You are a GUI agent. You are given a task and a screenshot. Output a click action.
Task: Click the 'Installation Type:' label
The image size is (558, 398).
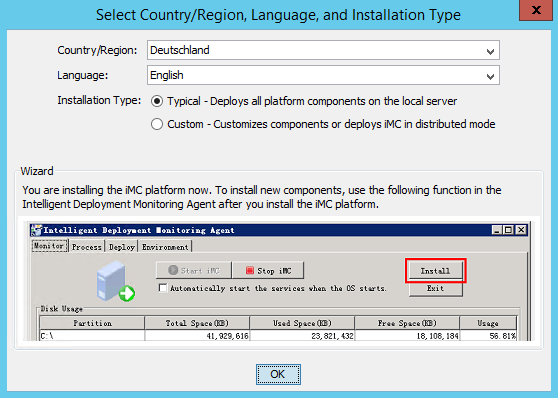tap(99, 100)
